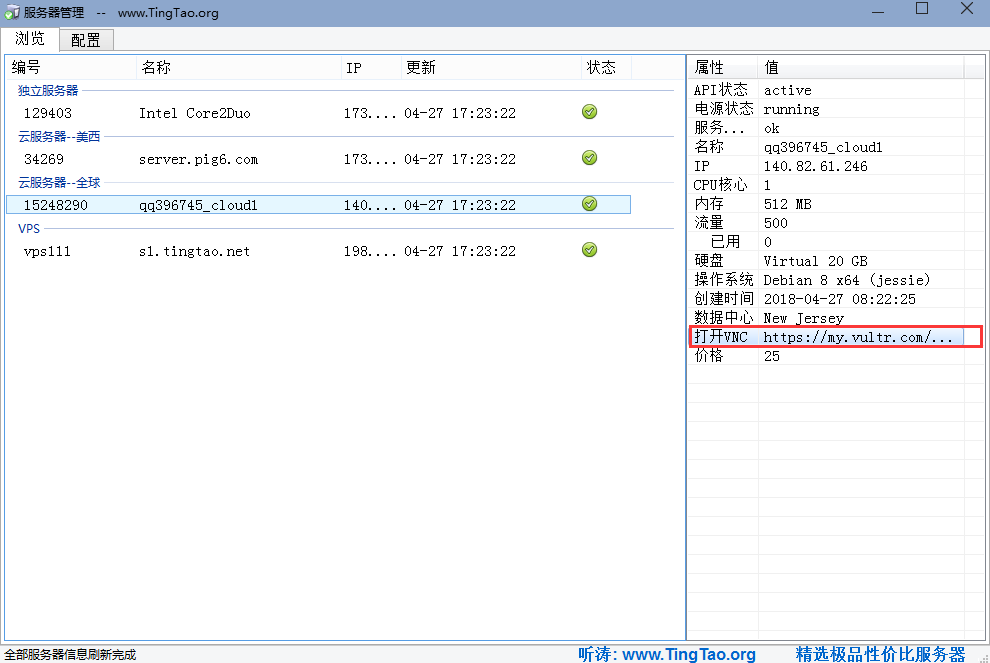
Task: Click the status message 全部服务器信息刷新完成
Action: pyautogui.click(x=69, y=655)
